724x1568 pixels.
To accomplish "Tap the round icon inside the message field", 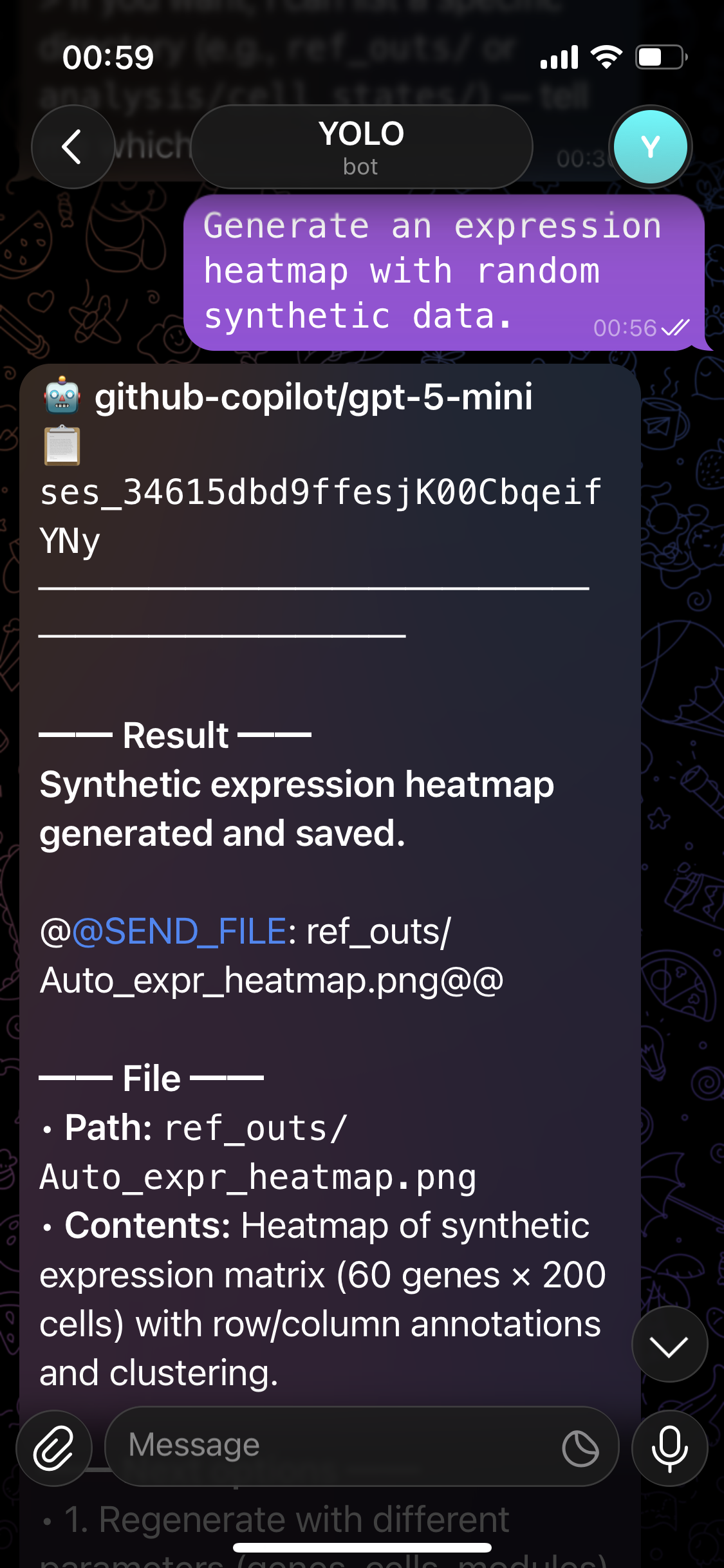I will coord(580,1448).
